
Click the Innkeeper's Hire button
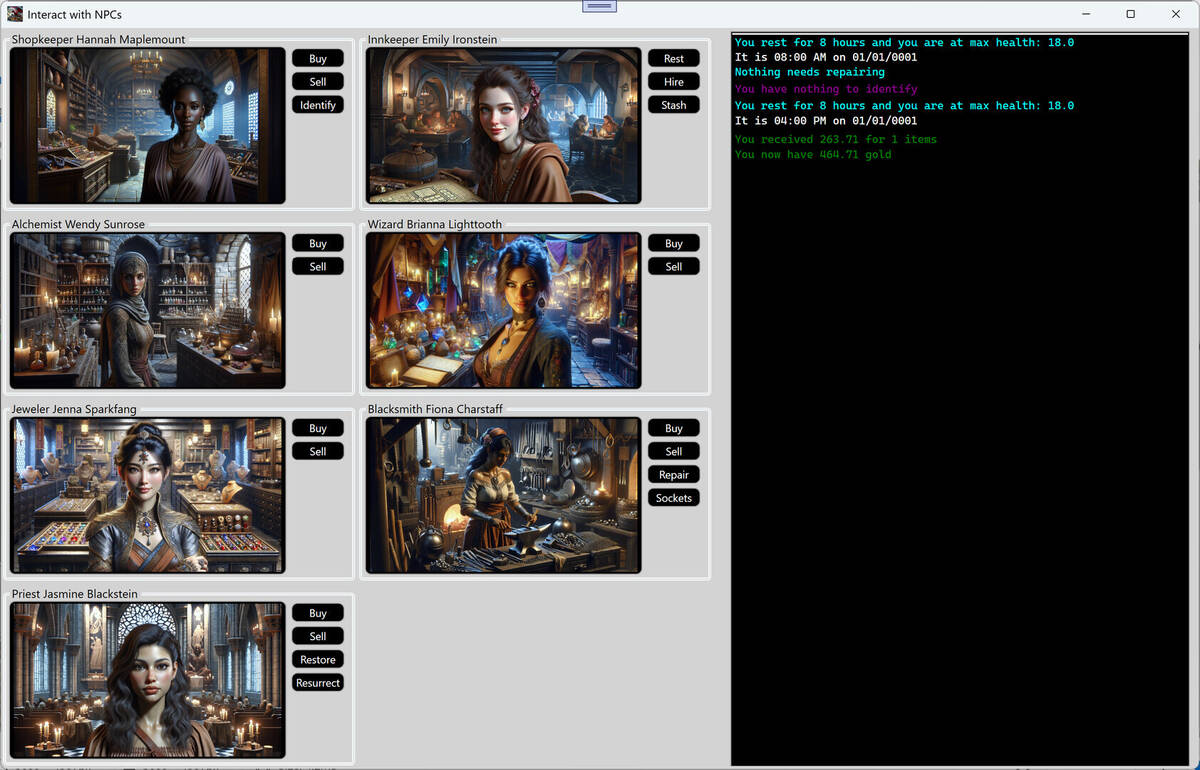pos(674,81)
